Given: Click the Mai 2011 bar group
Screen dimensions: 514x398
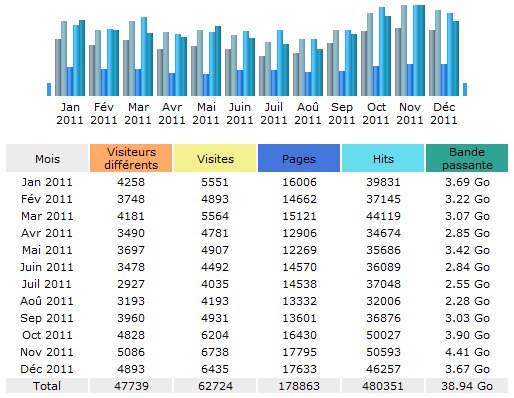Looking at the screenshot, I should 206,61.
